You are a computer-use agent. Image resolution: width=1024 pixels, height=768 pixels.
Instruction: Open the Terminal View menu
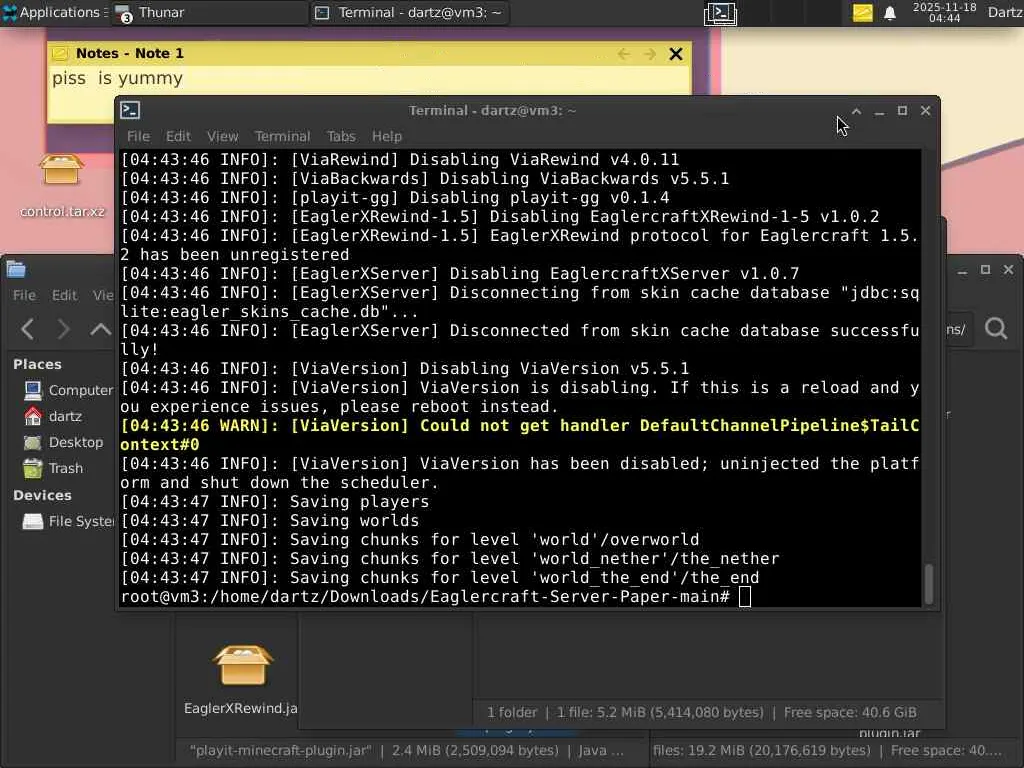[x=223, y=136]
